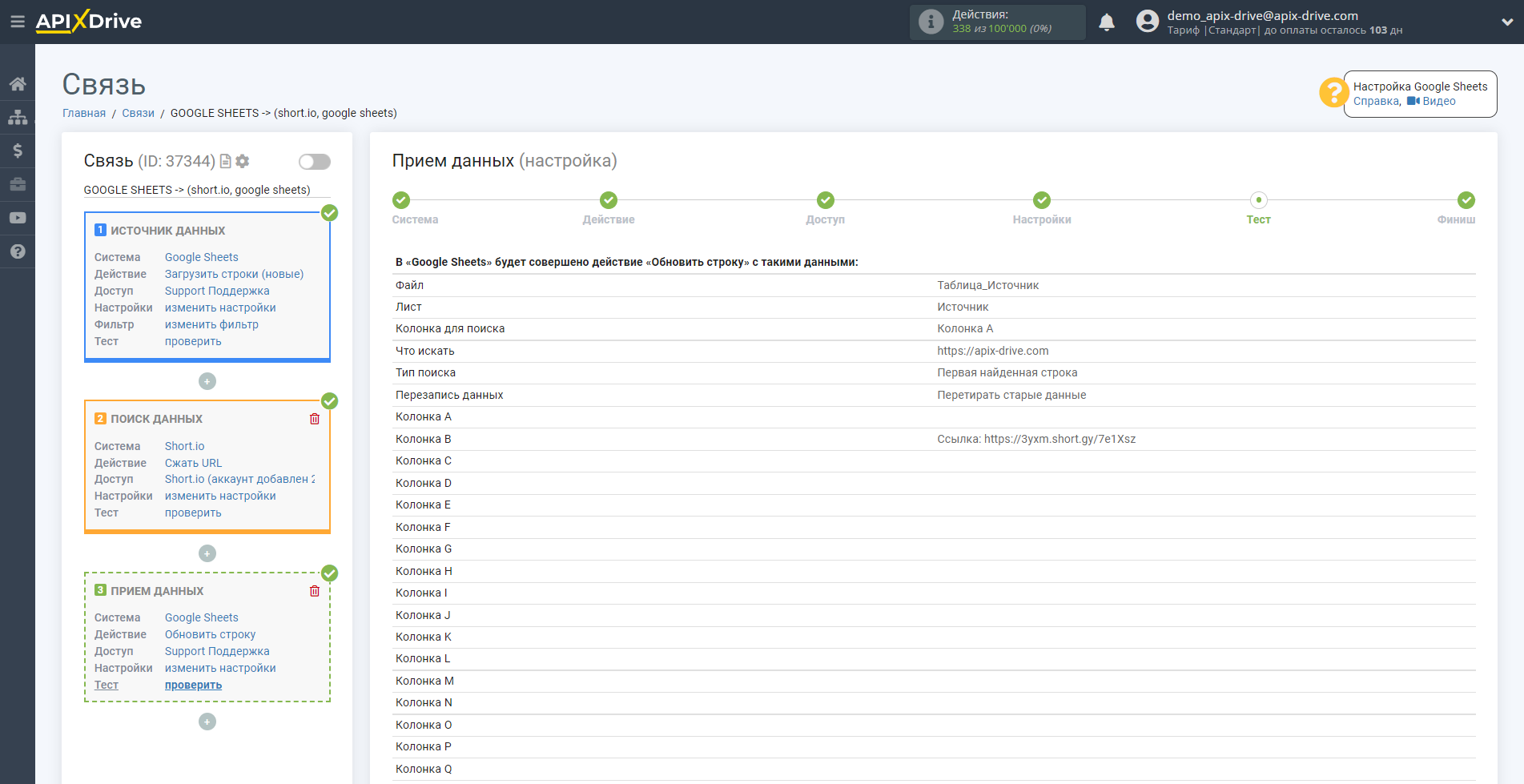The height and width of the screenshot is (784, 1524).
Task: Click the Перетирать старые данные value
Action: (1011, 395)
